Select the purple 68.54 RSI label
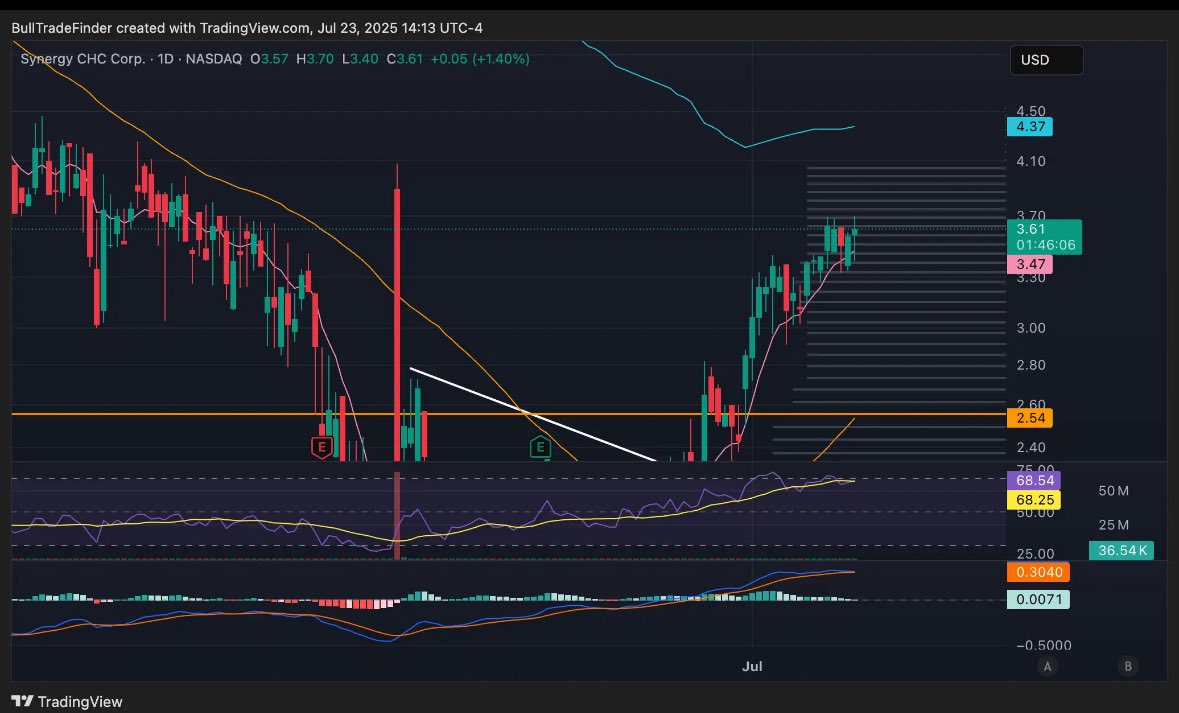1179x713 pixels. [1034, 480]
